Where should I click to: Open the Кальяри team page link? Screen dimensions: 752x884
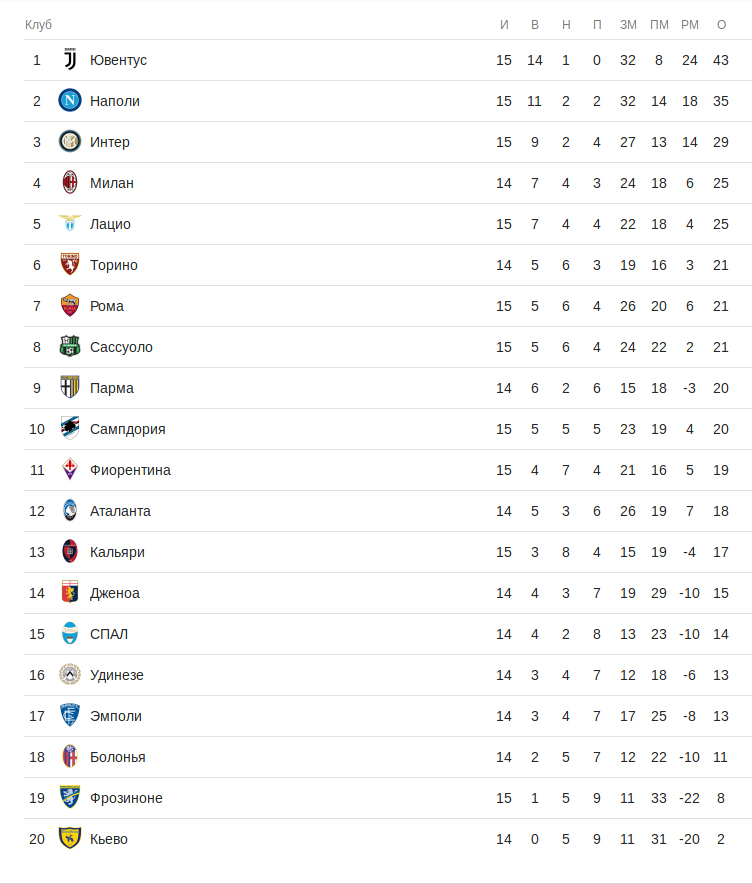tap(117, 552)
